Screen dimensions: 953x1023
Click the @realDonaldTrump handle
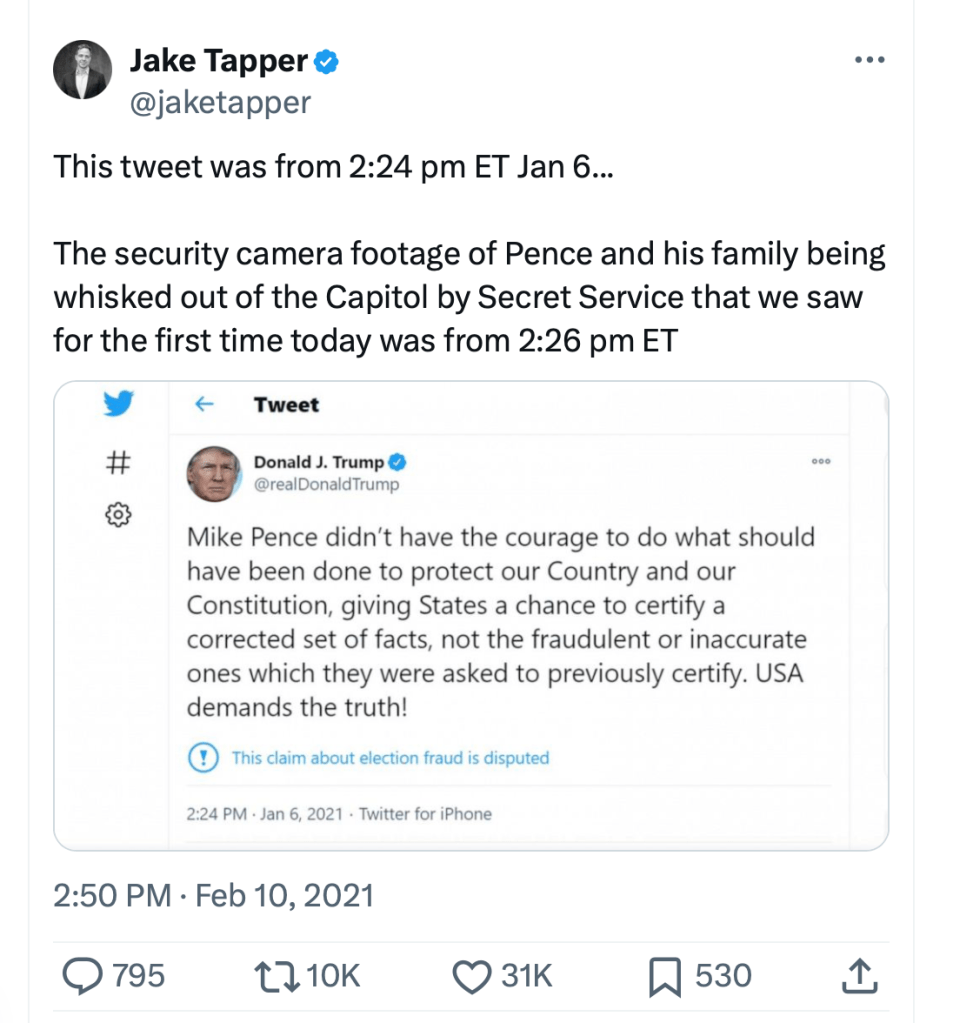tap(326, 484)
